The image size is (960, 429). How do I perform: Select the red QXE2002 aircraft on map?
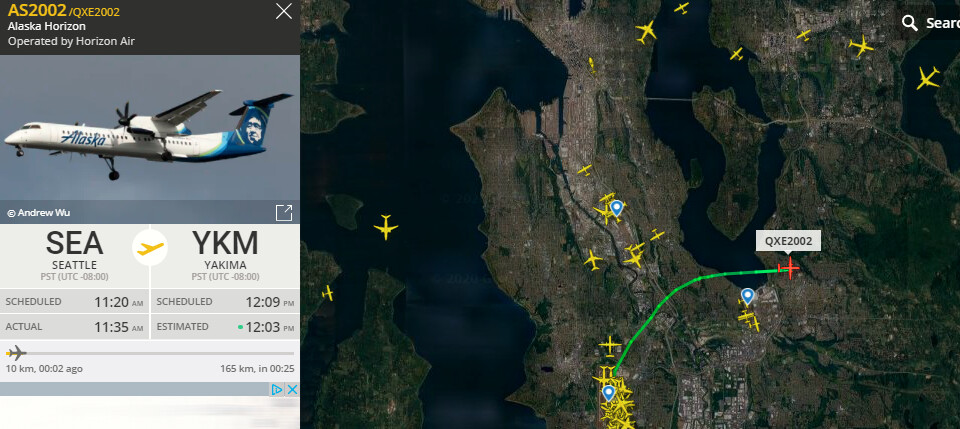pyautogui.click(x=790, y=267)
